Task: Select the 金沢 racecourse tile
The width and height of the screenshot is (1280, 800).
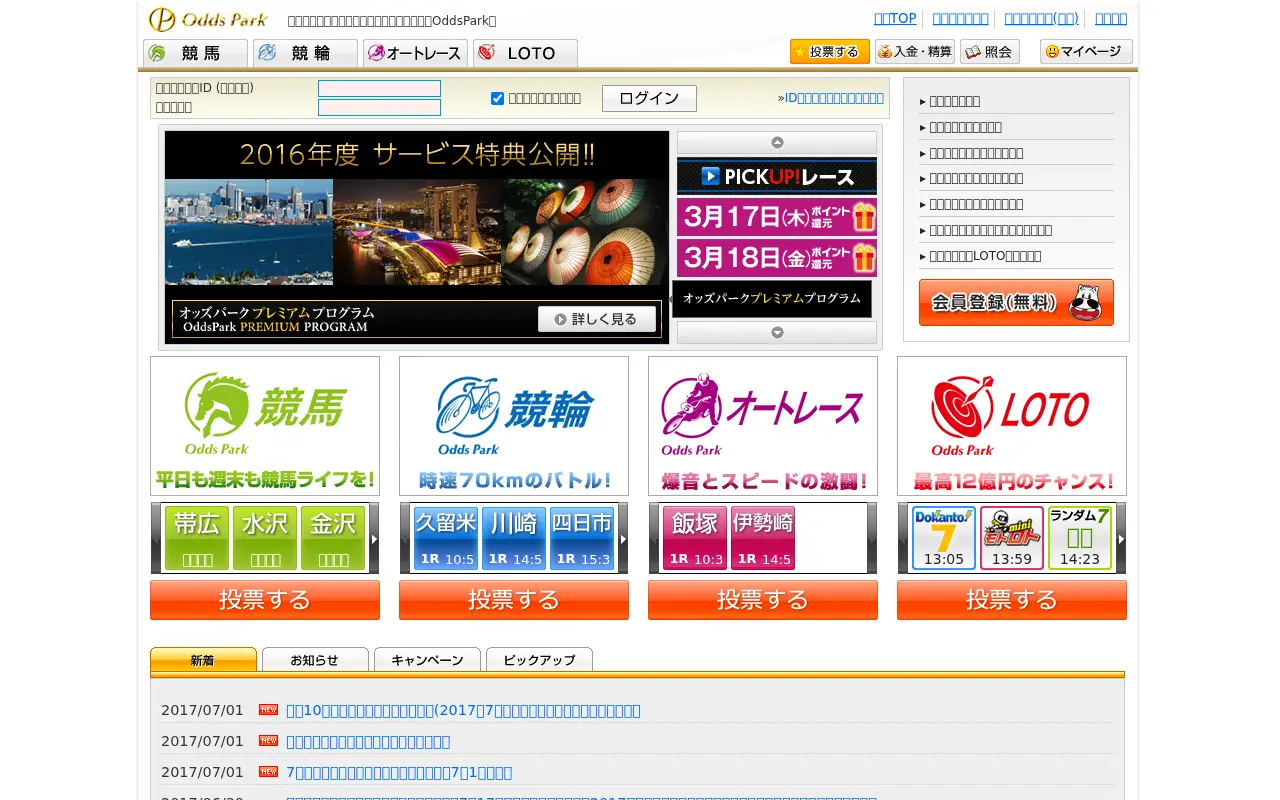Action: [x=333, y=538]
